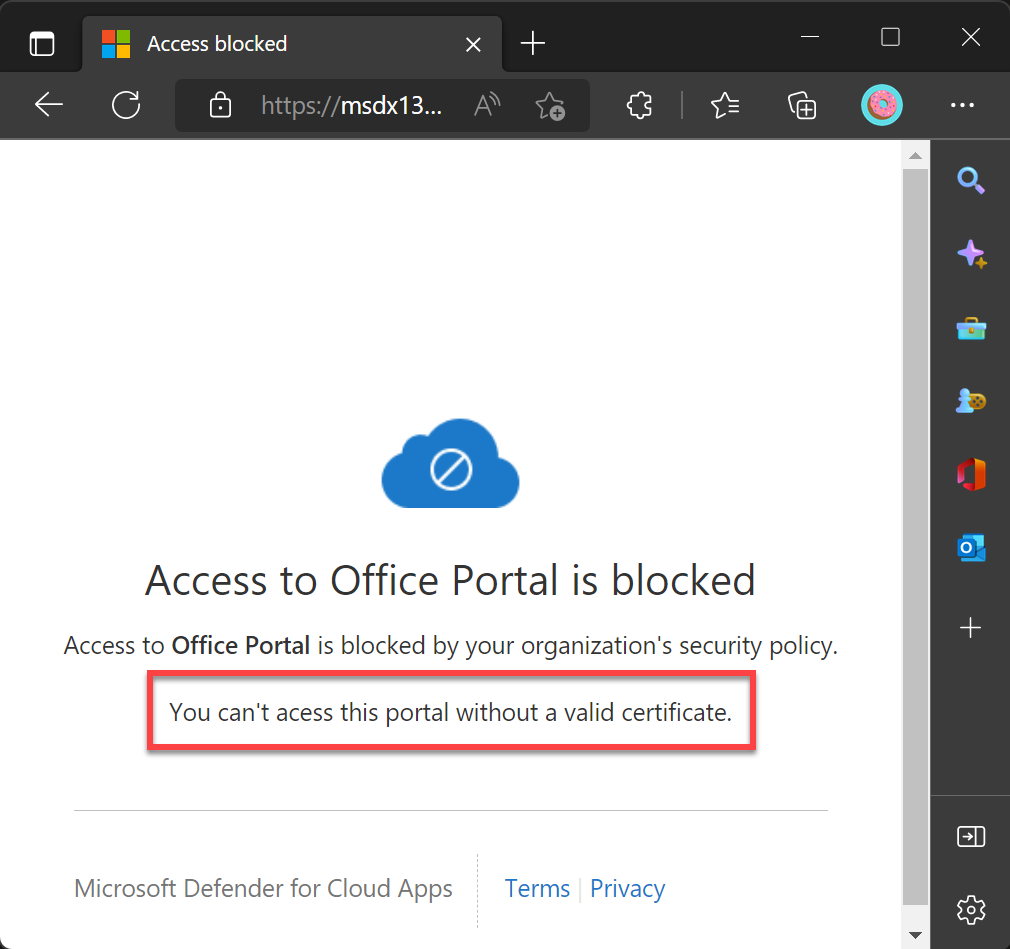This screenshot has height=949, width=1010.
Task: Refresh the current page
Action: pos(126,105)
